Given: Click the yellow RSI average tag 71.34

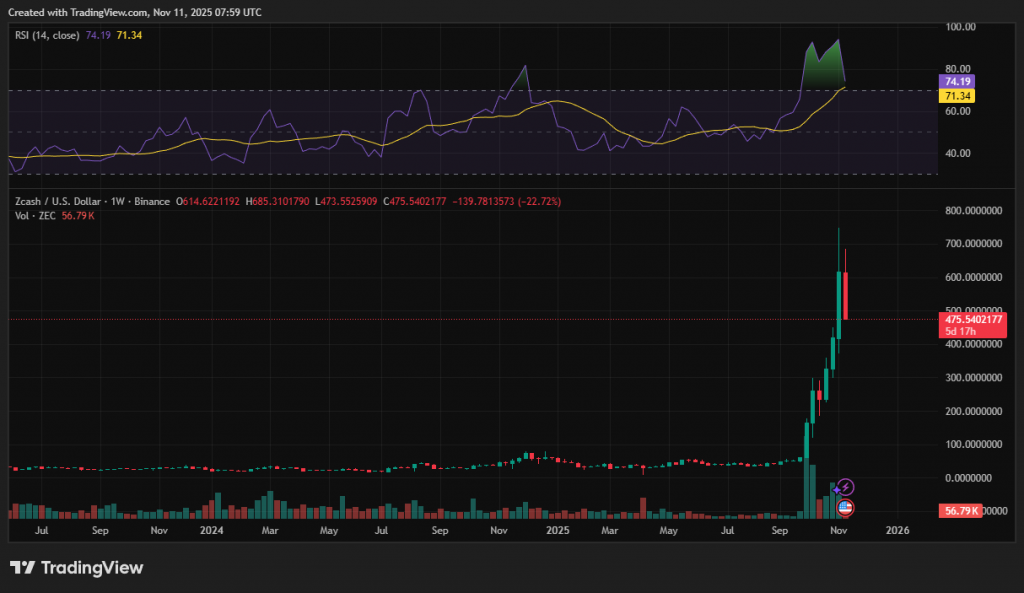Looking at the screenshot, I should coord(958,95).
